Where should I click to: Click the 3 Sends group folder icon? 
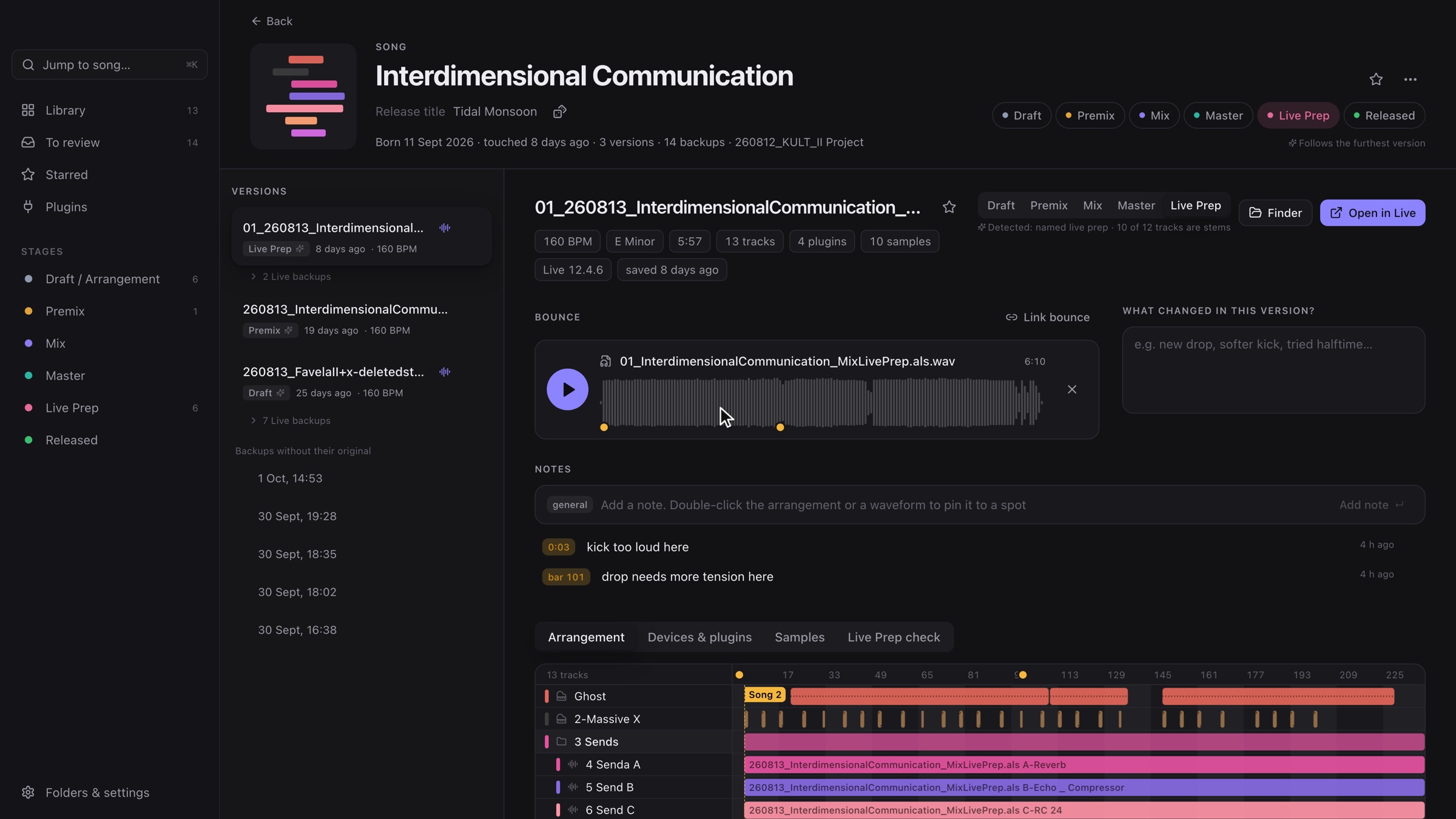pos(562,742)
